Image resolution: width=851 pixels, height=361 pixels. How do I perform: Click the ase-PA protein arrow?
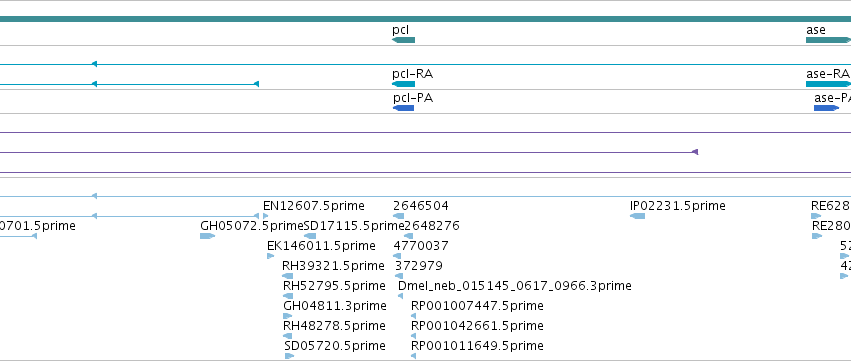click(826, 108)
